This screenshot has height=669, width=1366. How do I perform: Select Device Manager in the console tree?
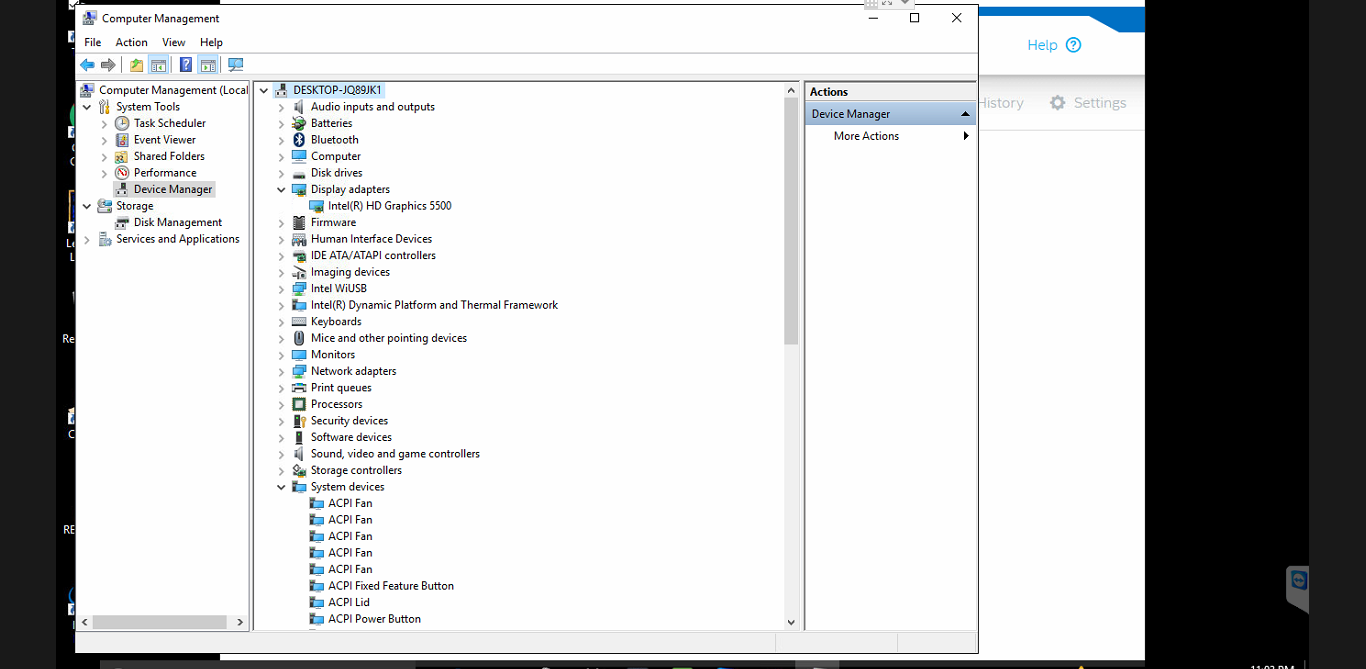point(173,189)
